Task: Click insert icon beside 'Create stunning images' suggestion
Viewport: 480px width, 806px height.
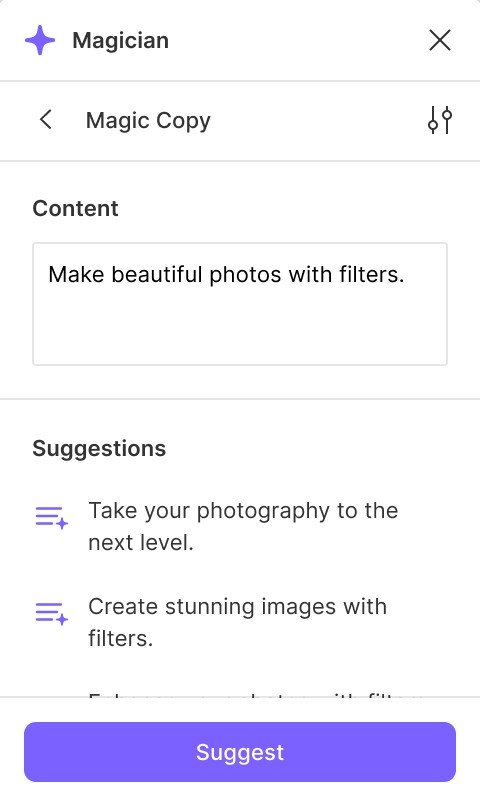Action: [x=51, y=613]
